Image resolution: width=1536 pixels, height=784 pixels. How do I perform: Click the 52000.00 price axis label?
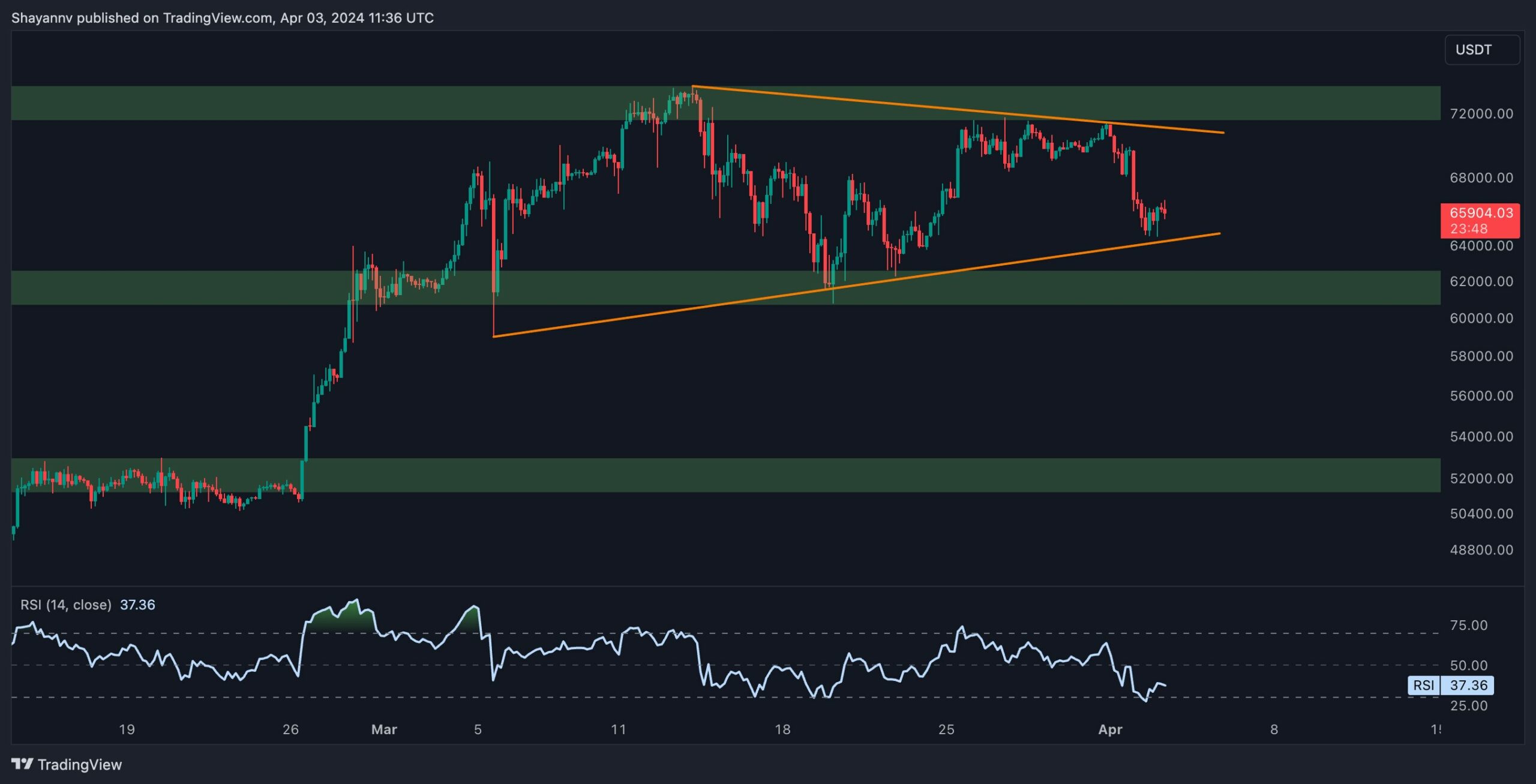[x=1481, y=478]
